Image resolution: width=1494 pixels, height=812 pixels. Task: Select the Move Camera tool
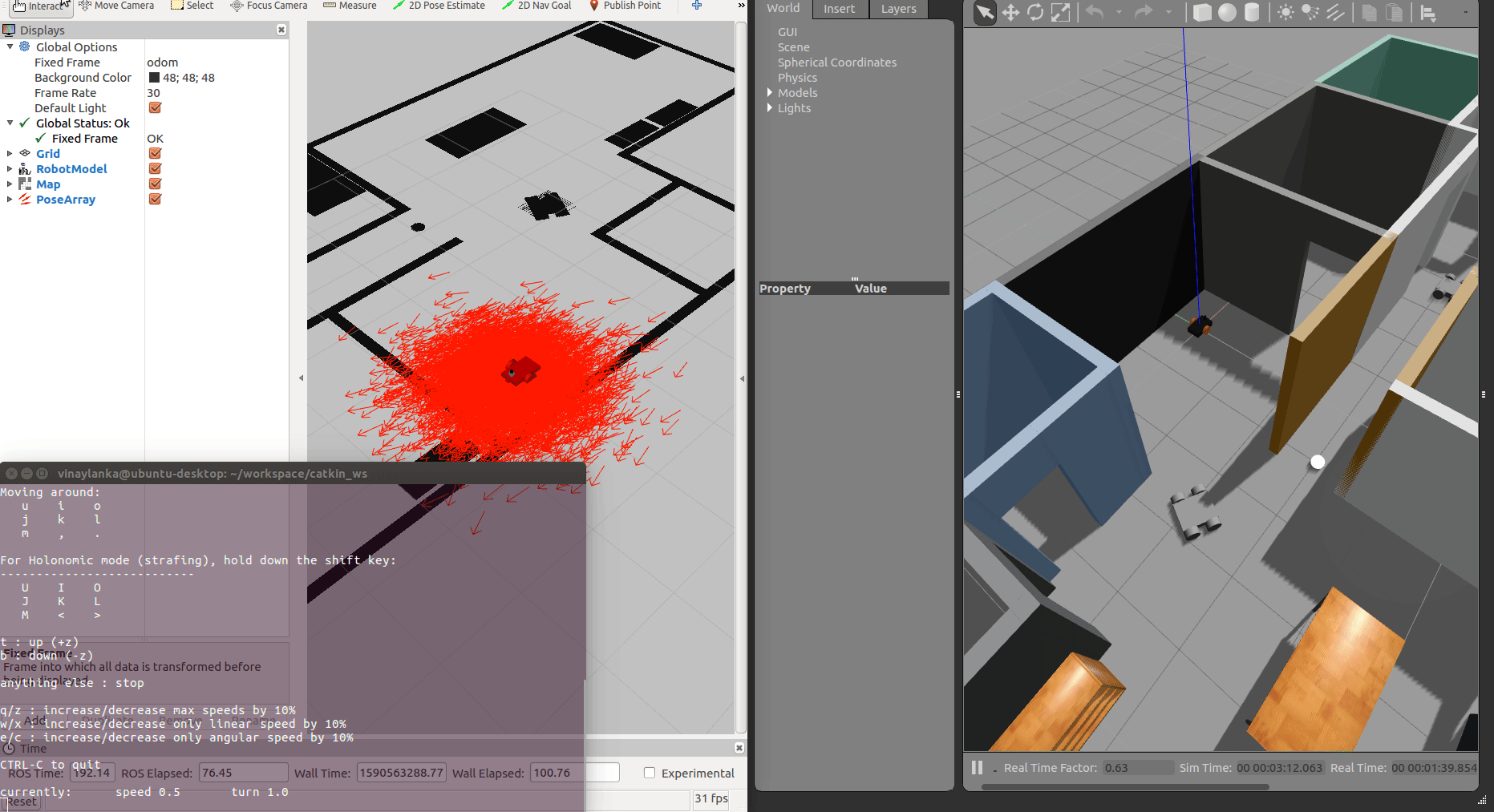click(116, 6)
